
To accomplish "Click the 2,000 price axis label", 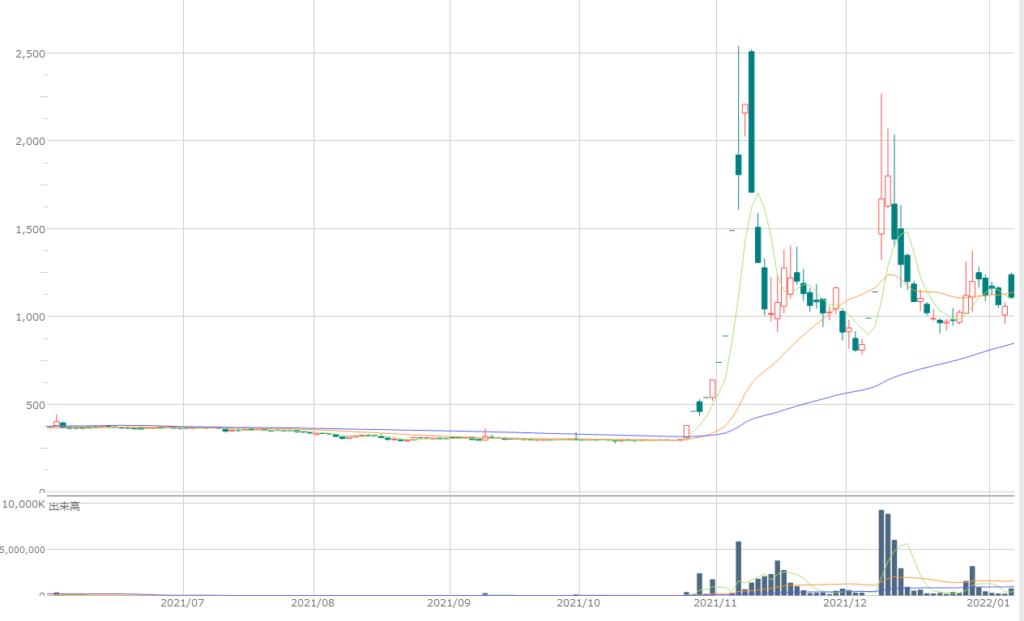I will [30, 141].
